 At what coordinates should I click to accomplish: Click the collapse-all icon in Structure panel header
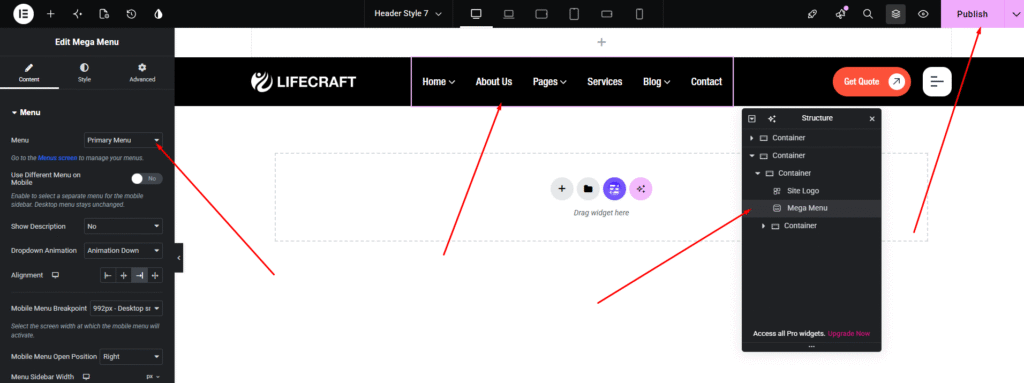point(752,118)
